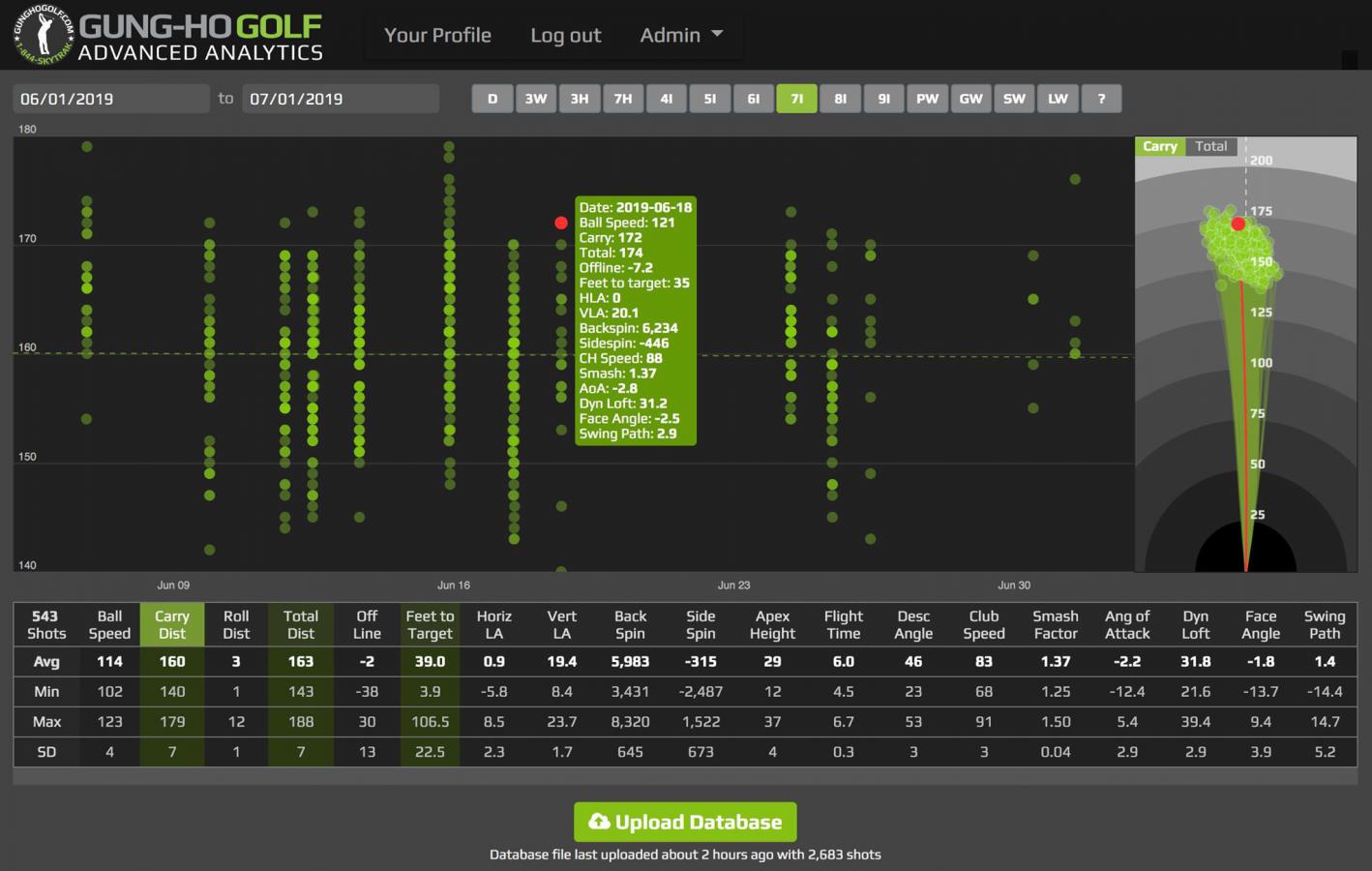Select the Horiz LA column header
The image size is (1372, 871).
[x=493, y=624]
